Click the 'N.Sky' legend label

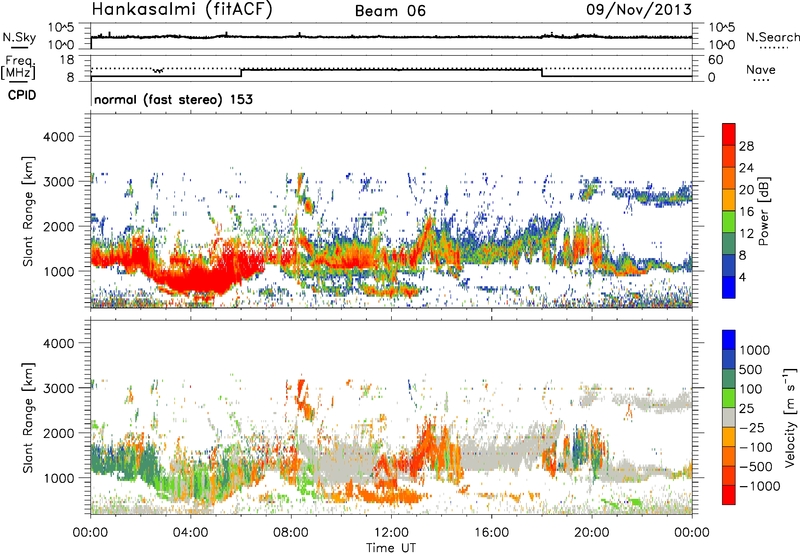(19, 37)
